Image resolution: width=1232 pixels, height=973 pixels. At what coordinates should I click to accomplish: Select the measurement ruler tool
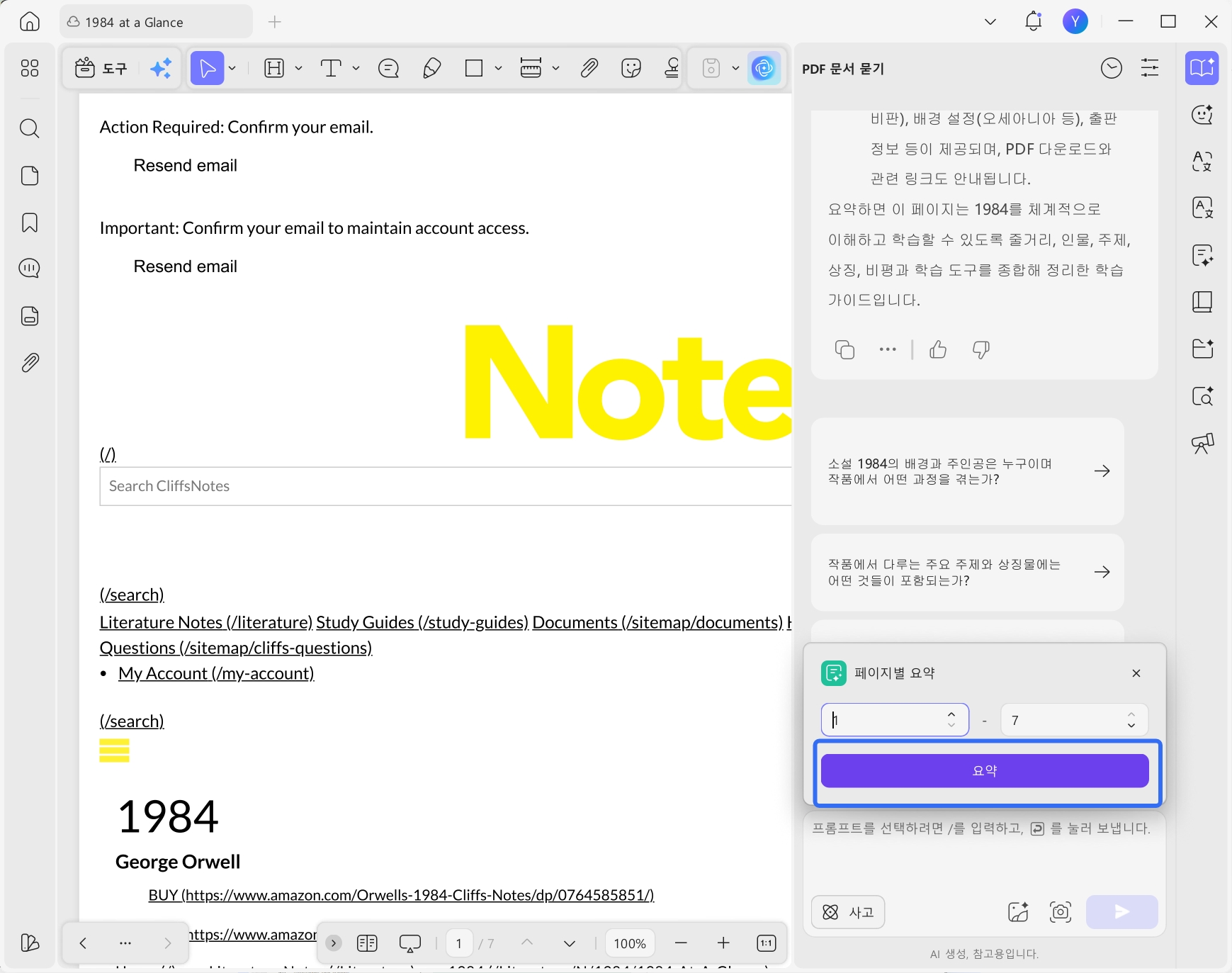point(531,68)
